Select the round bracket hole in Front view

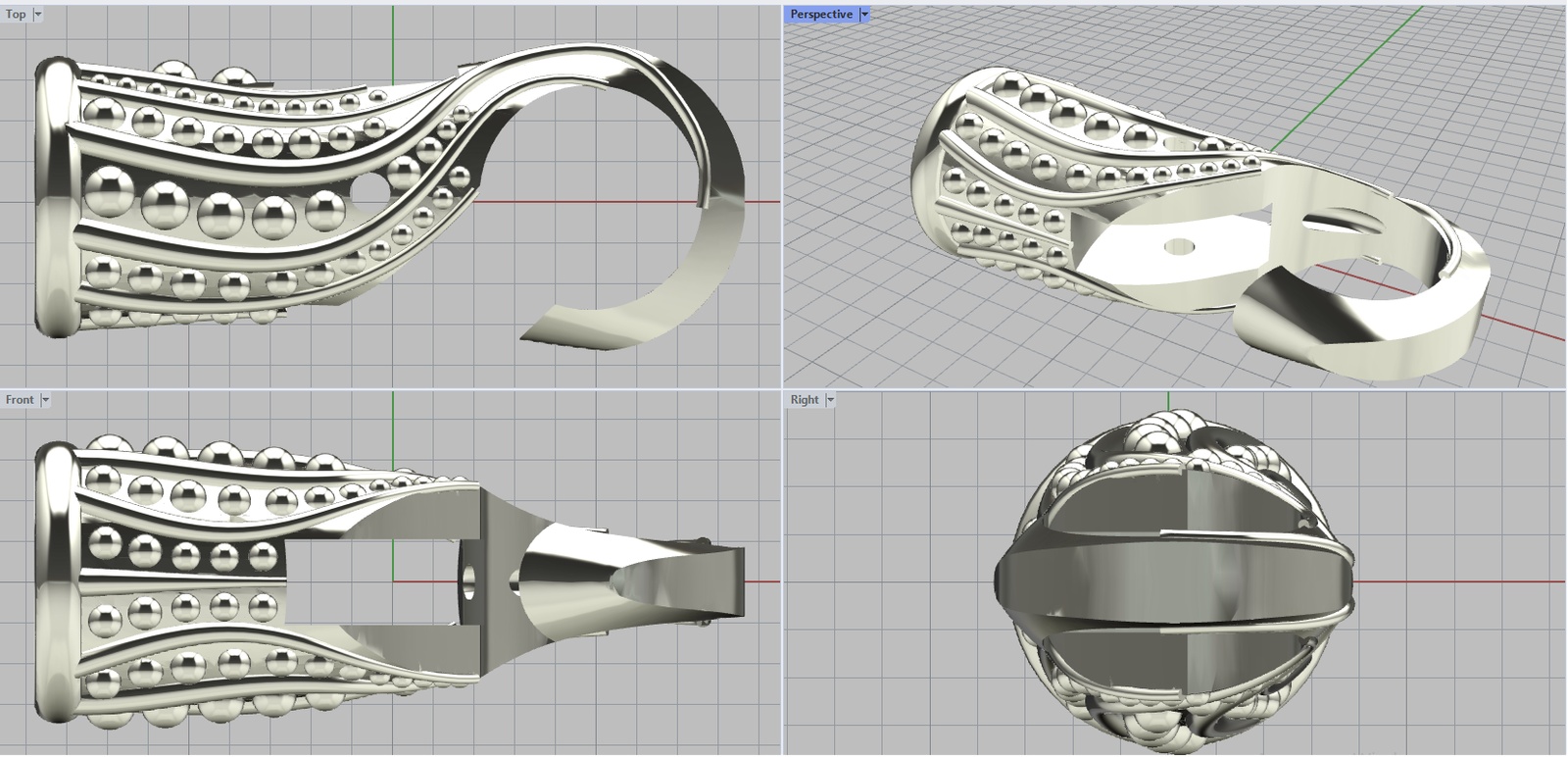click(468, 580)
